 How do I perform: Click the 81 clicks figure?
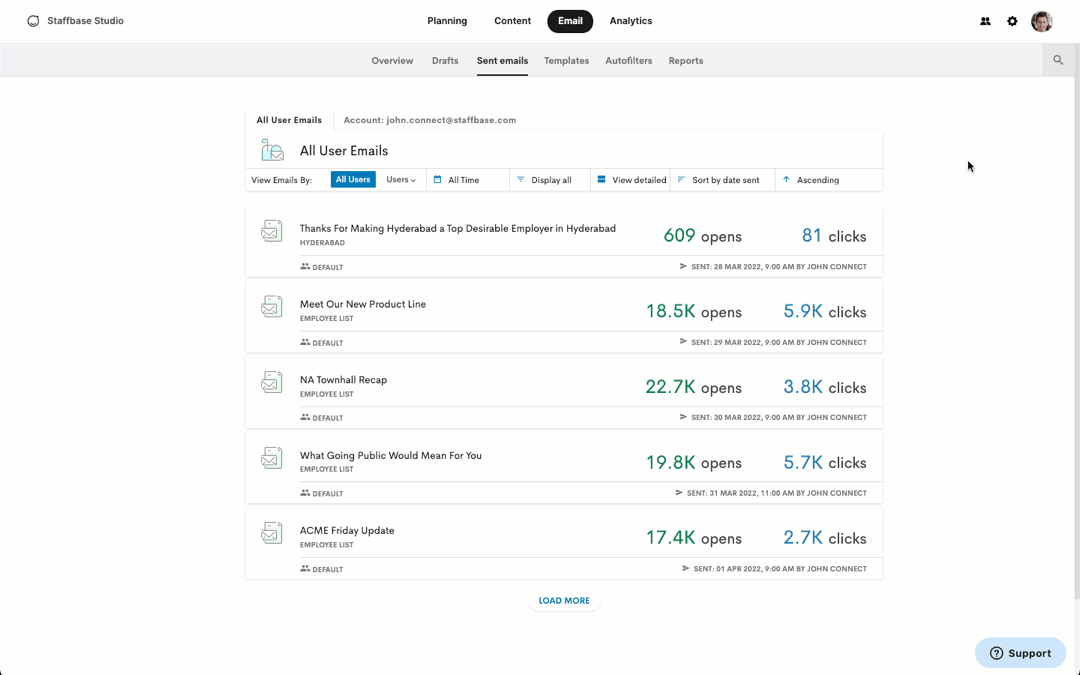point(834,236)
